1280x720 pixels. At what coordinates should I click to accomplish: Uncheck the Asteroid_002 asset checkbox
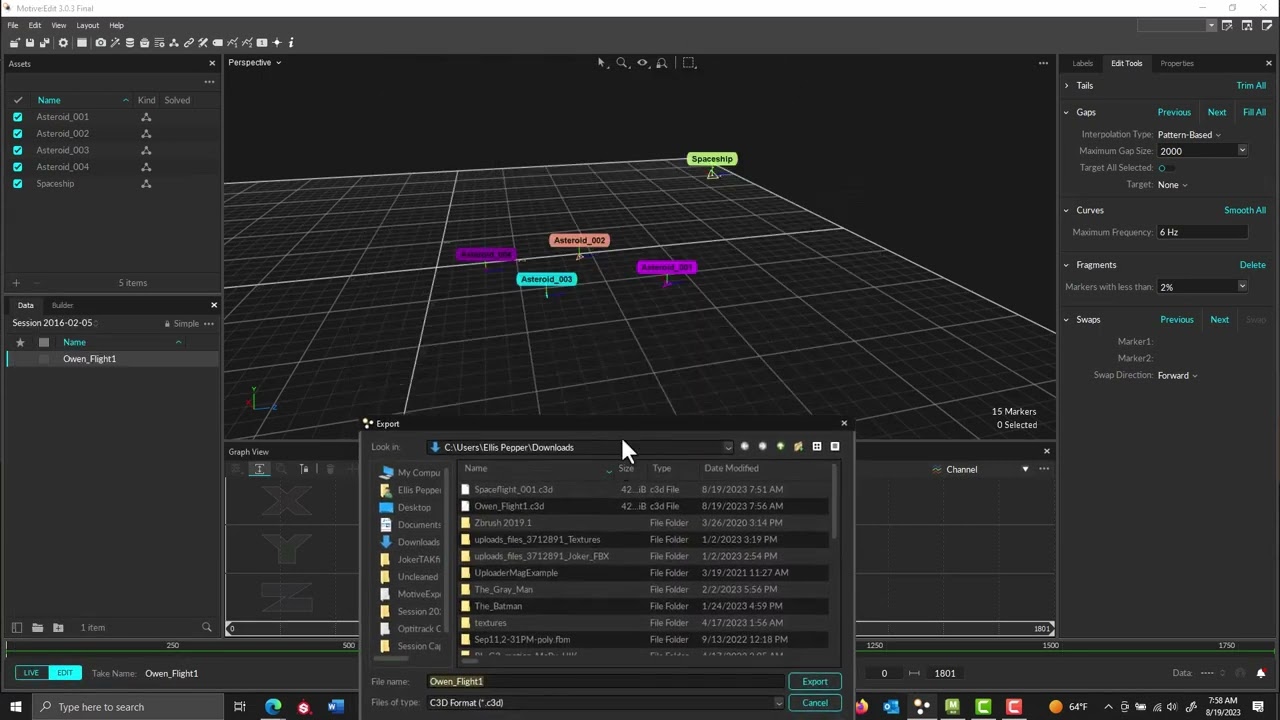17,133
